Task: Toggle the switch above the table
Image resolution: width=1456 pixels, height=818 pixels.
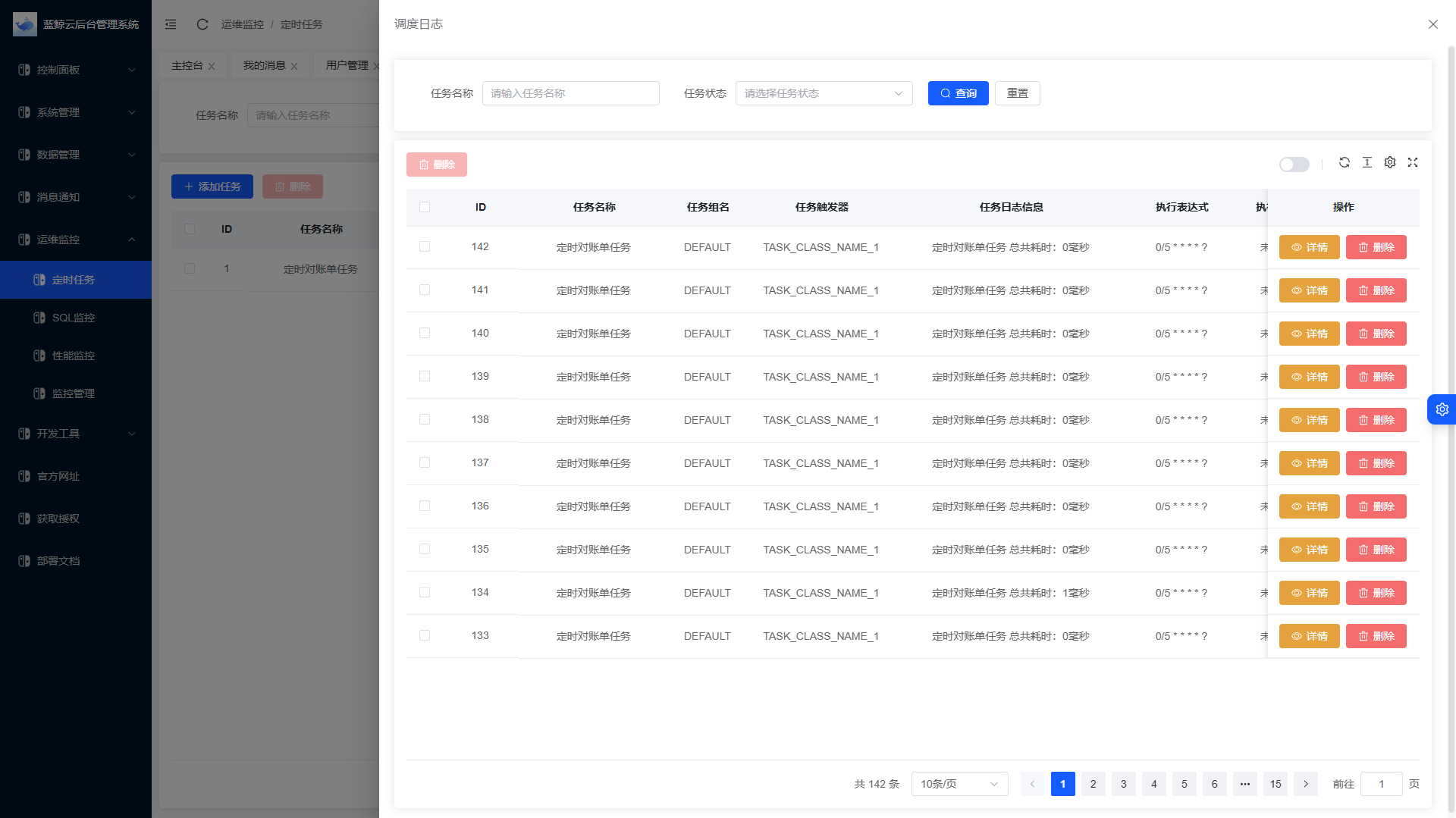Action: [1294, 165]
